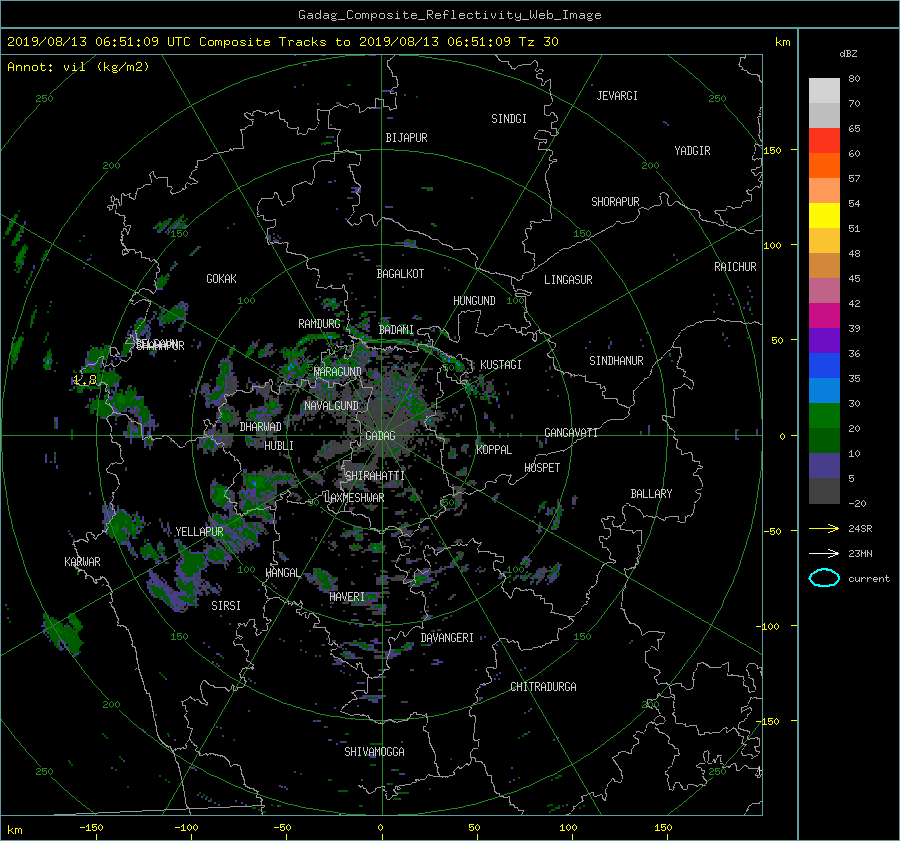The image size is (900, 841).
Task: Choose the dark gray -20 dBZ swatch
Action: (824, 490)
